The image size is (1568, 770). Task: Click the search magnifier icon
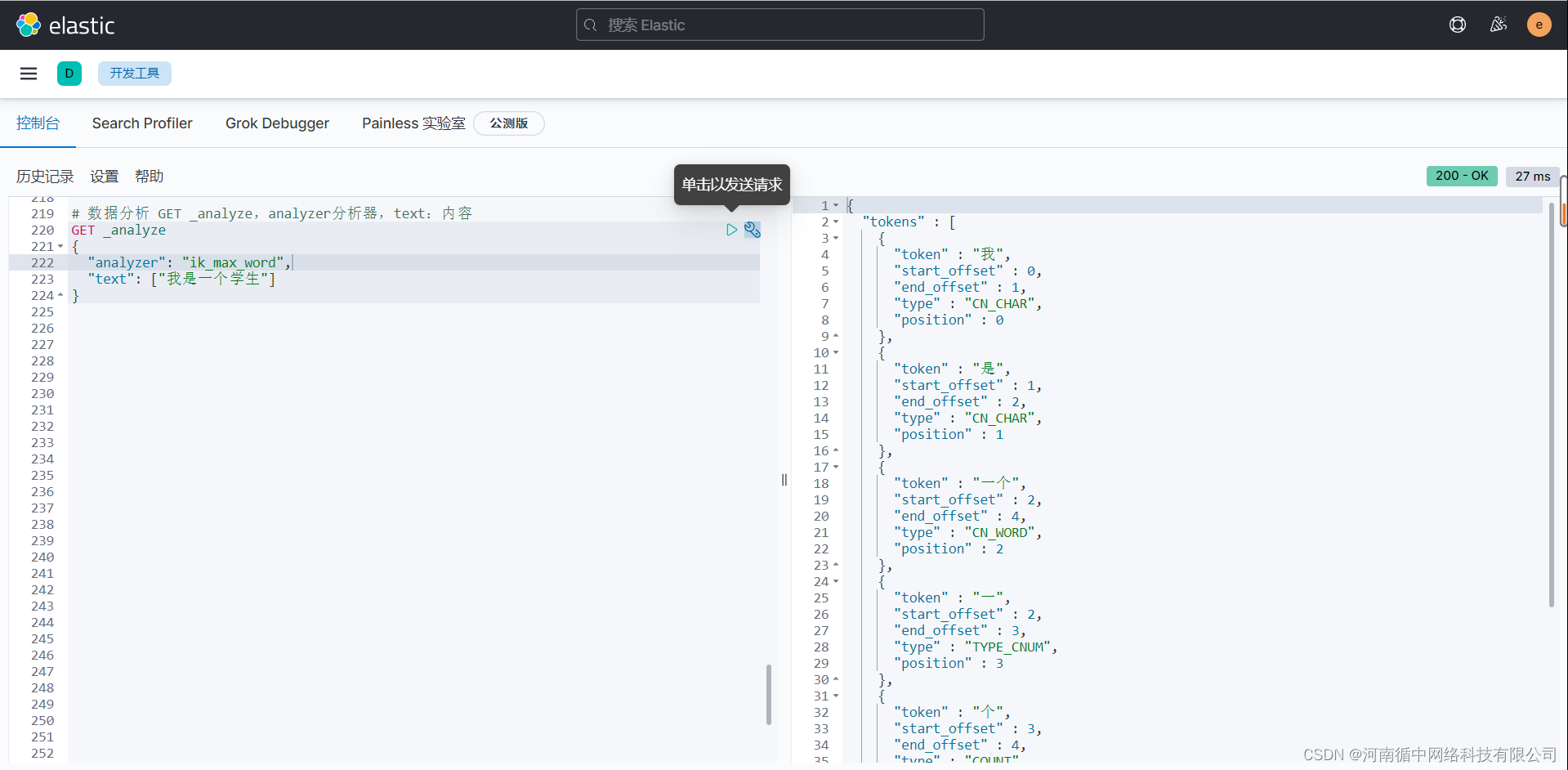[x=591, y=25]
